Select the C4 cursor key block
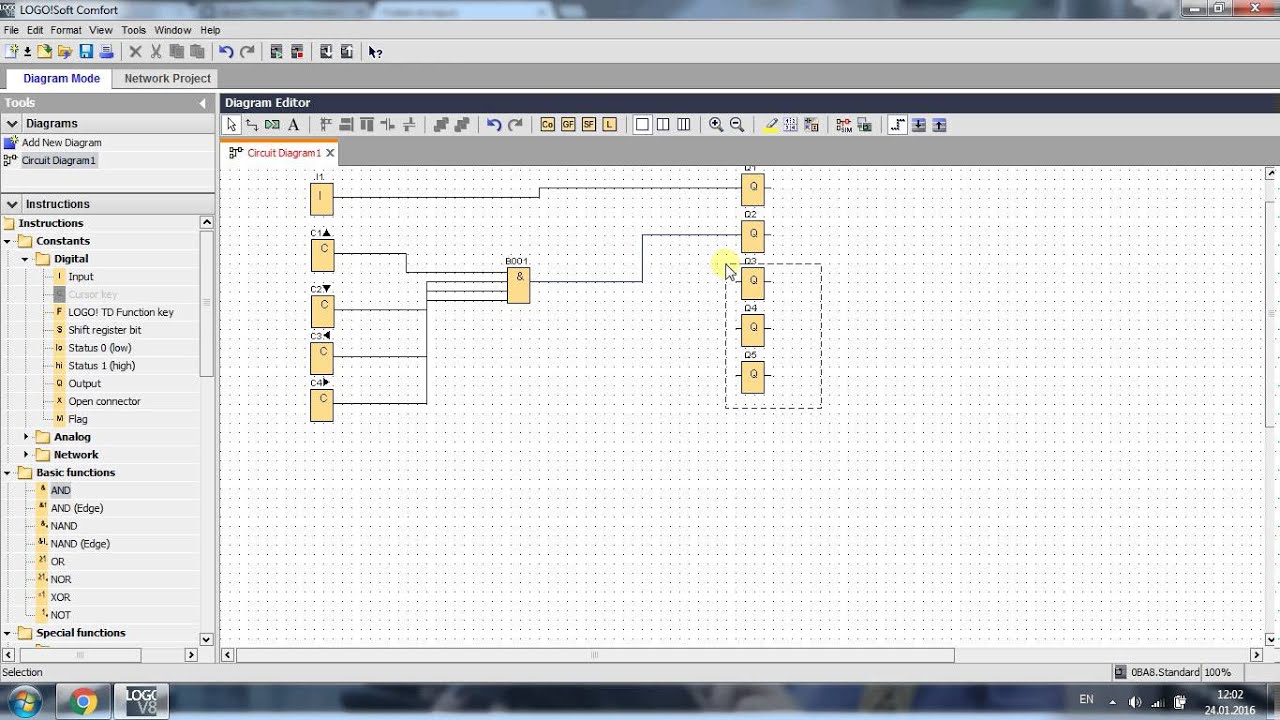The image size is (1280, 720). coord(322,405)
